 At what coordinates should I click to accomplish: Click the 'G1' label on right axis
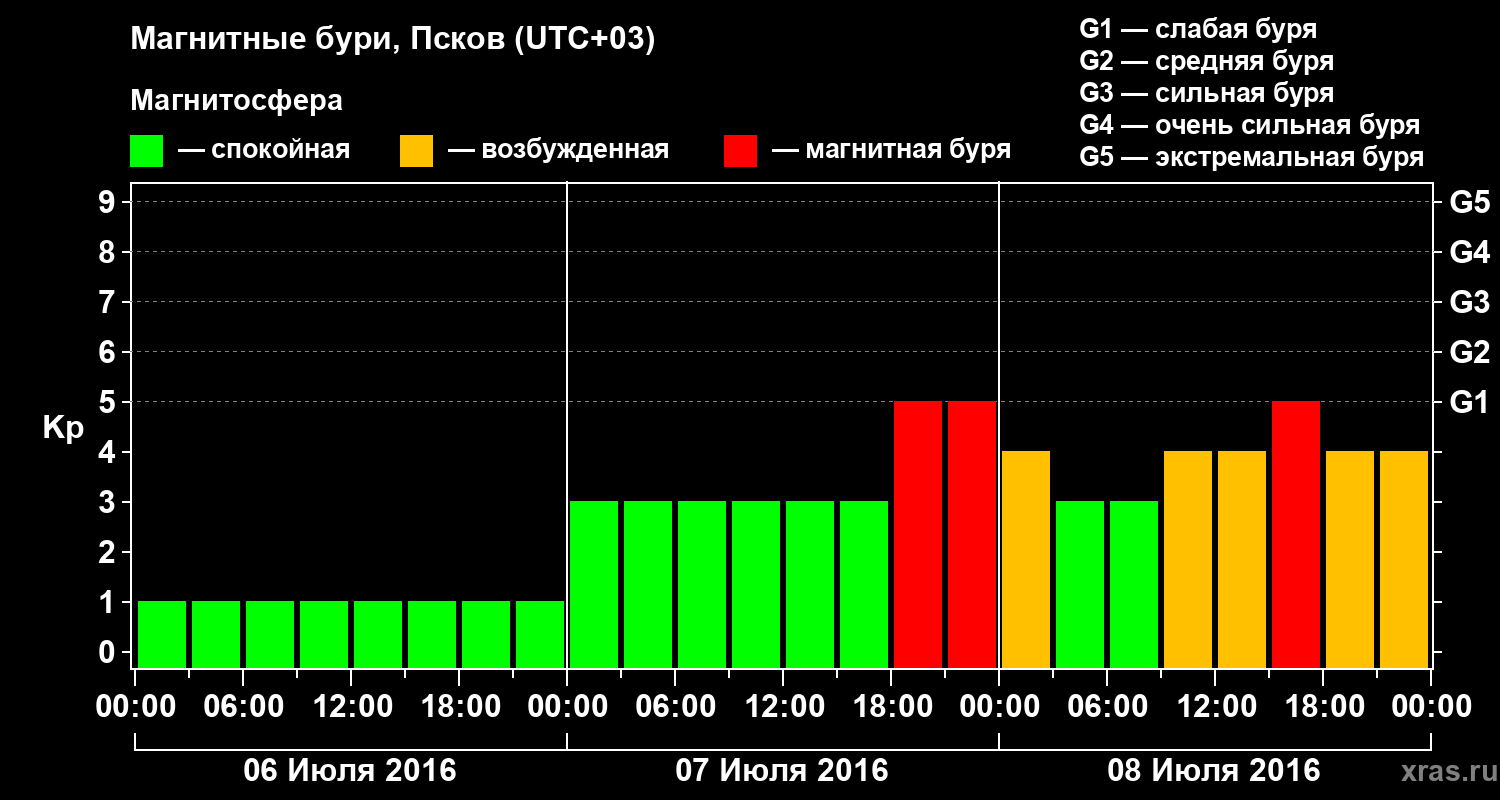pyautogui.click(x=1470, y=402)
